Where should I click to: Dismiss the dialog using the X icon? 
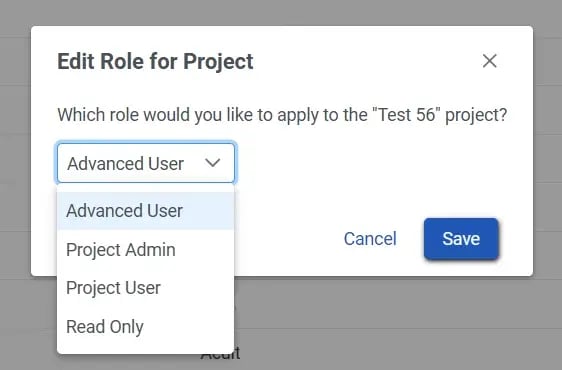489,61
